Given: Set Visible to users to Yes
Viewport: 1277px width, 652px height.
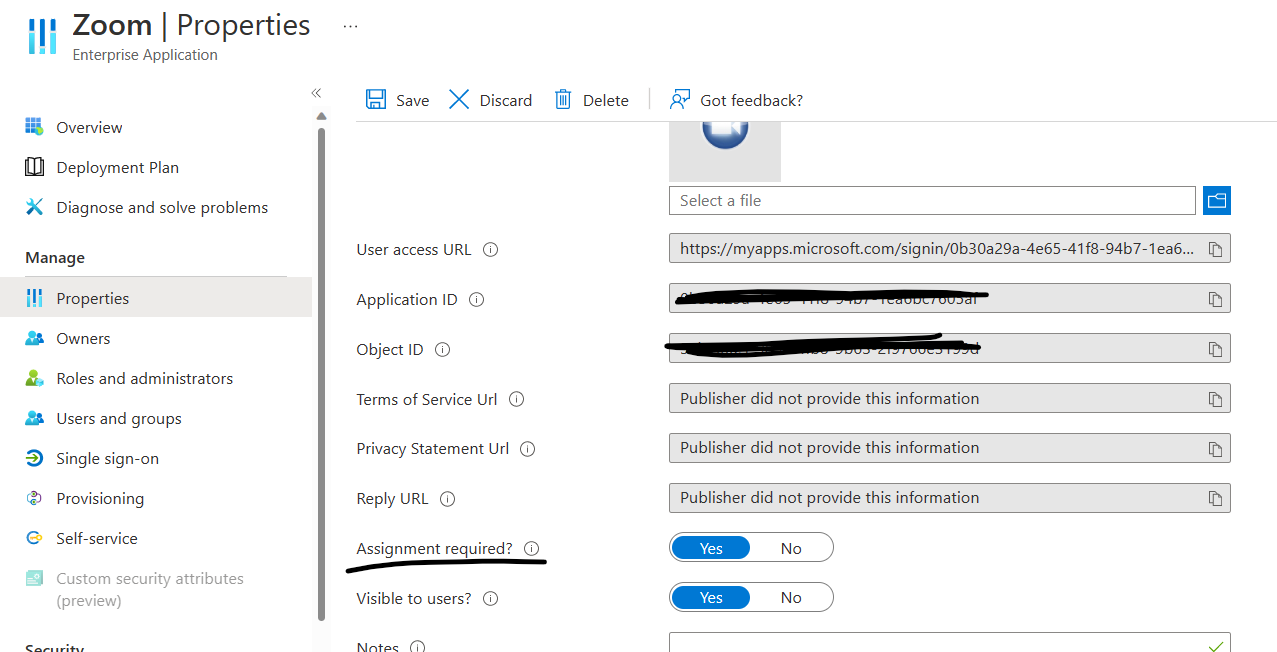Looking at the screenshot, I should [x=711, y=598].
